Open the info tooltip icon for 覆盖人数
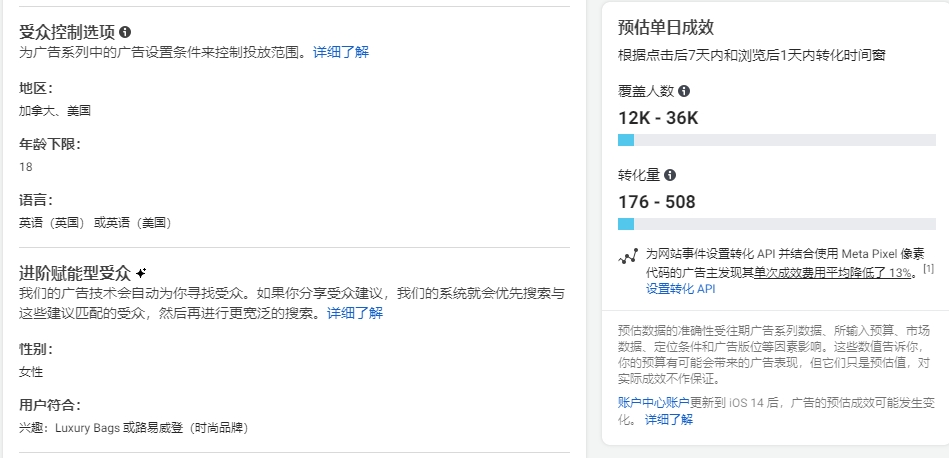The width and height of the screenshot is (949, 458). coord(685,91)
